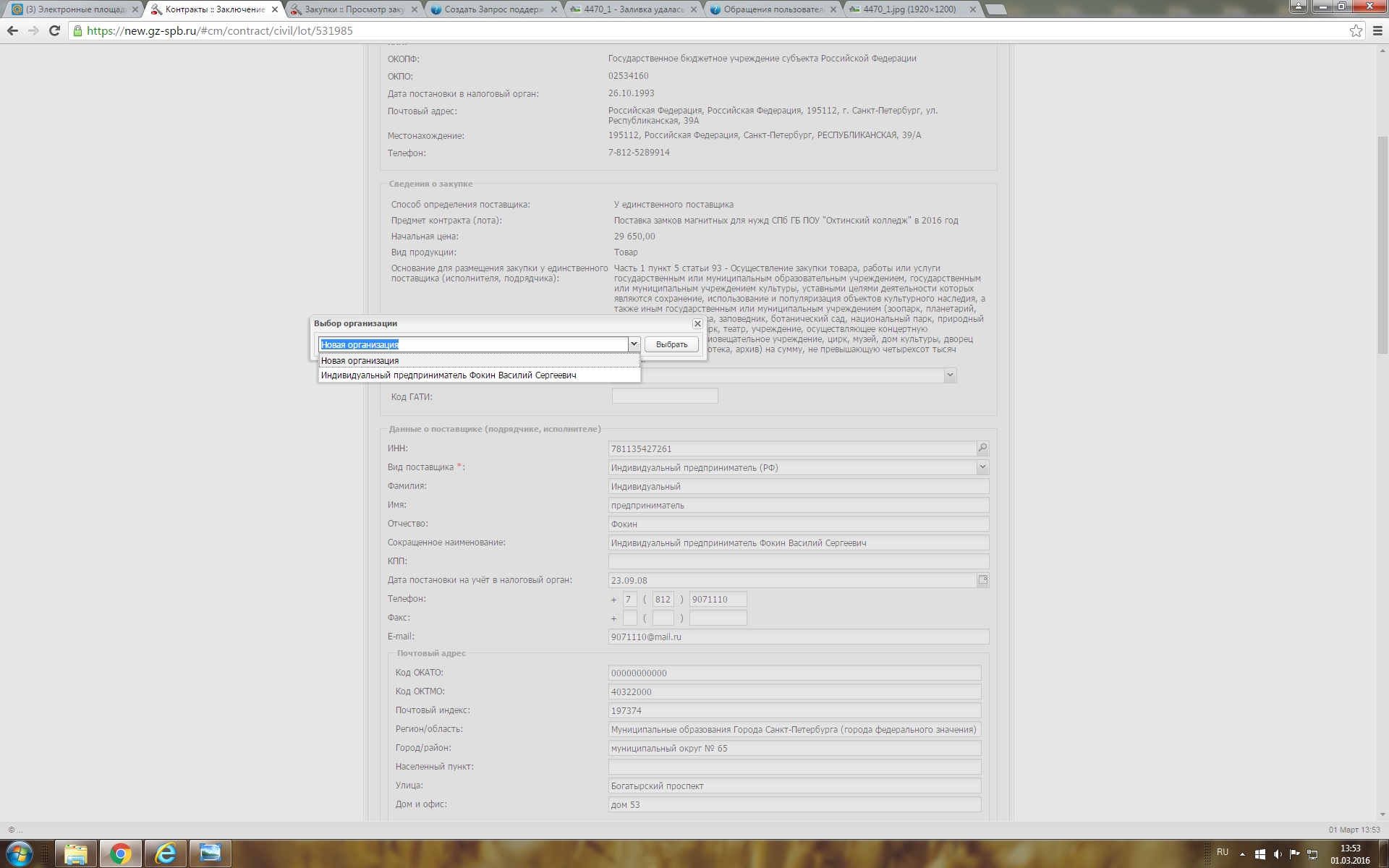The width and height of the screenshot is (1389, 868).
Task: Bookmark page with the star icon
Action: 1356,30
